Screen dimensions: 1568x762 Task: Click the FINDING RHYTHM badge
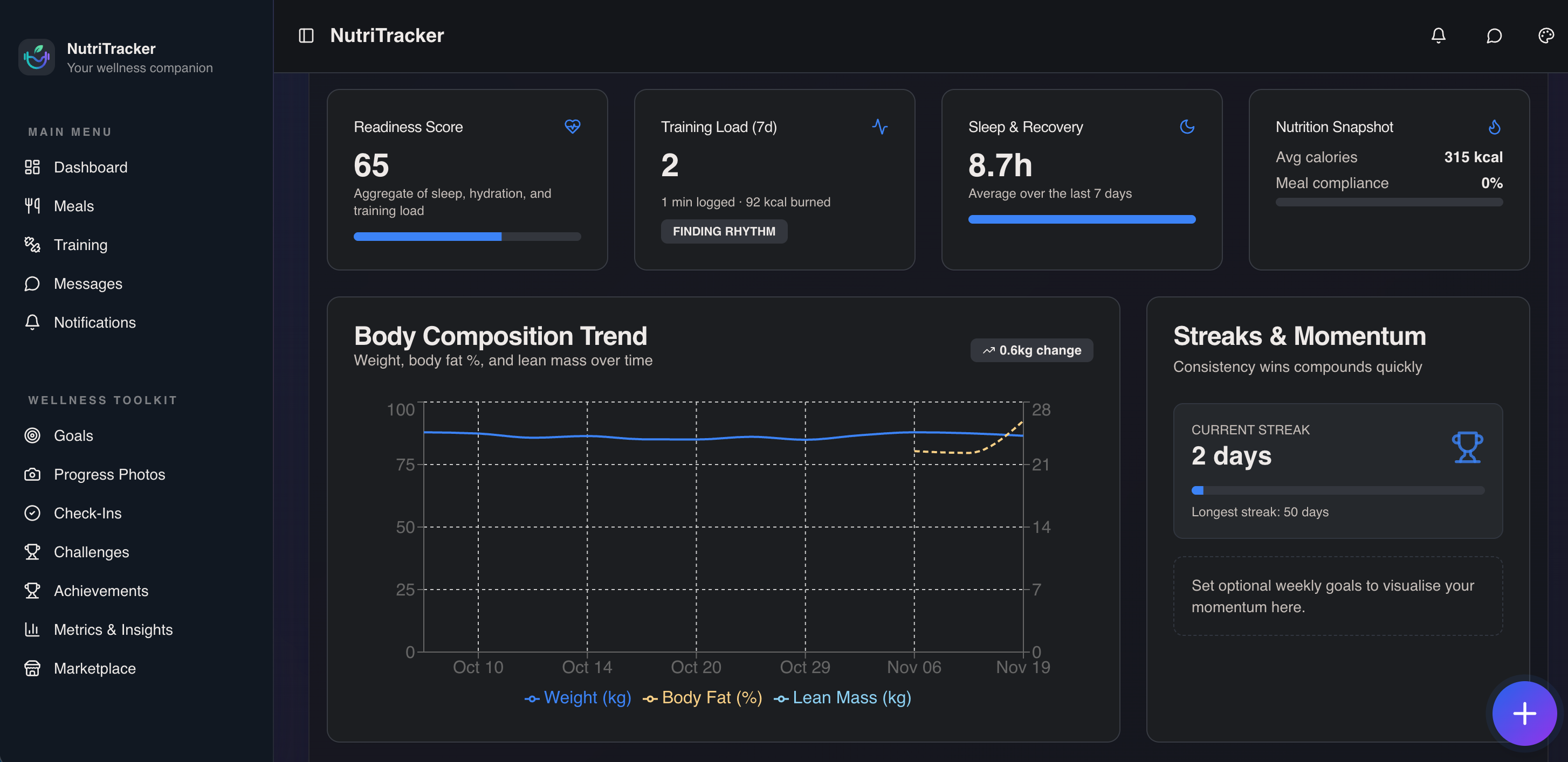pyautogui.click(x=723, y=231)
